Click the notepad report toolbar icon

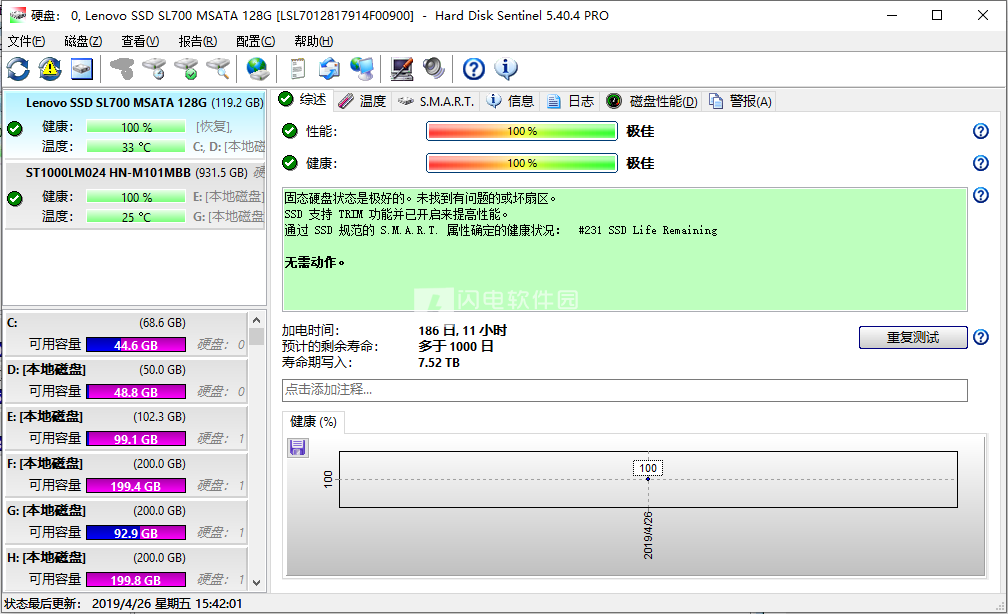click(x=298, y=69)
